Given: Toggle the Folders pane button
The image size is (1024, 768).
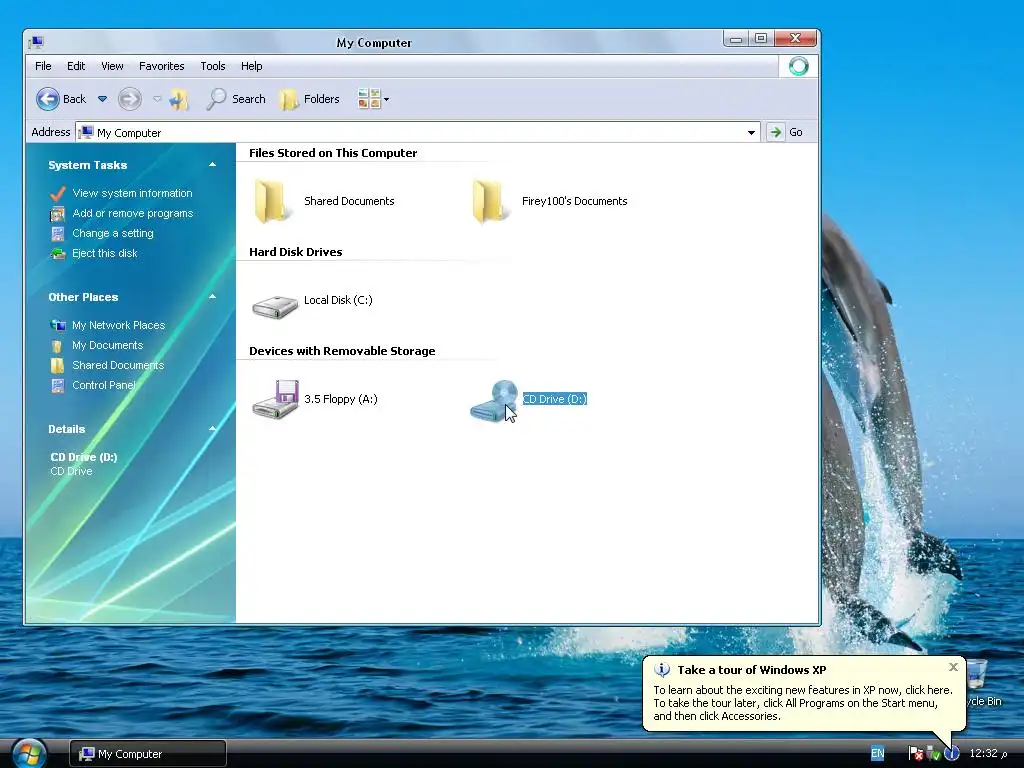Looking at the screenshot, I should click(310, 99).
